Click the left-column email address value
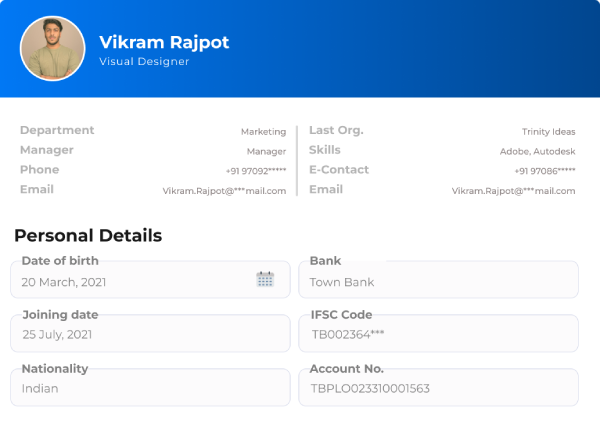This screenshot has width=600, height=422. click(224, 190)
